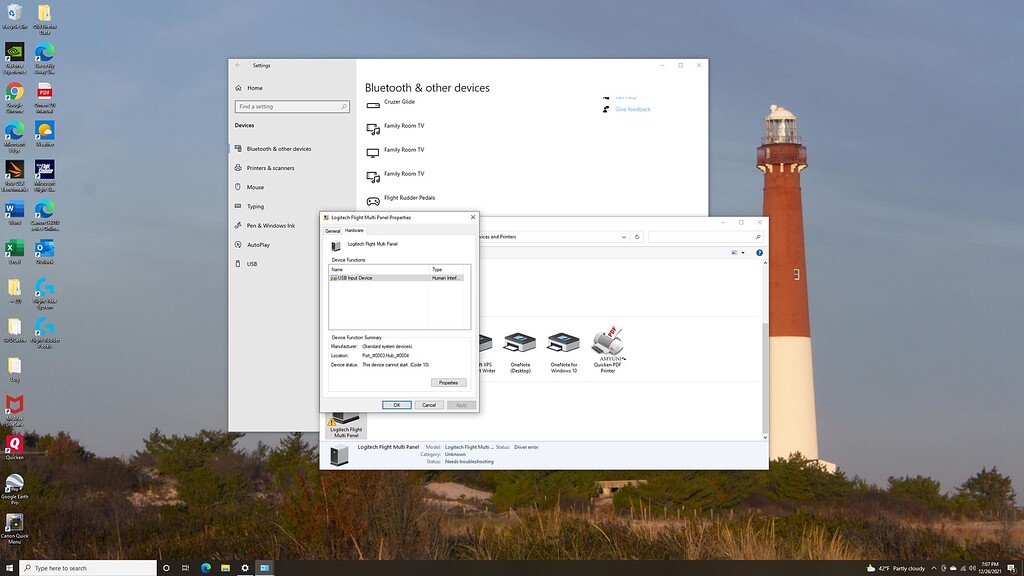
Task: Click the Find a setting search box
Action: (291, 106)
